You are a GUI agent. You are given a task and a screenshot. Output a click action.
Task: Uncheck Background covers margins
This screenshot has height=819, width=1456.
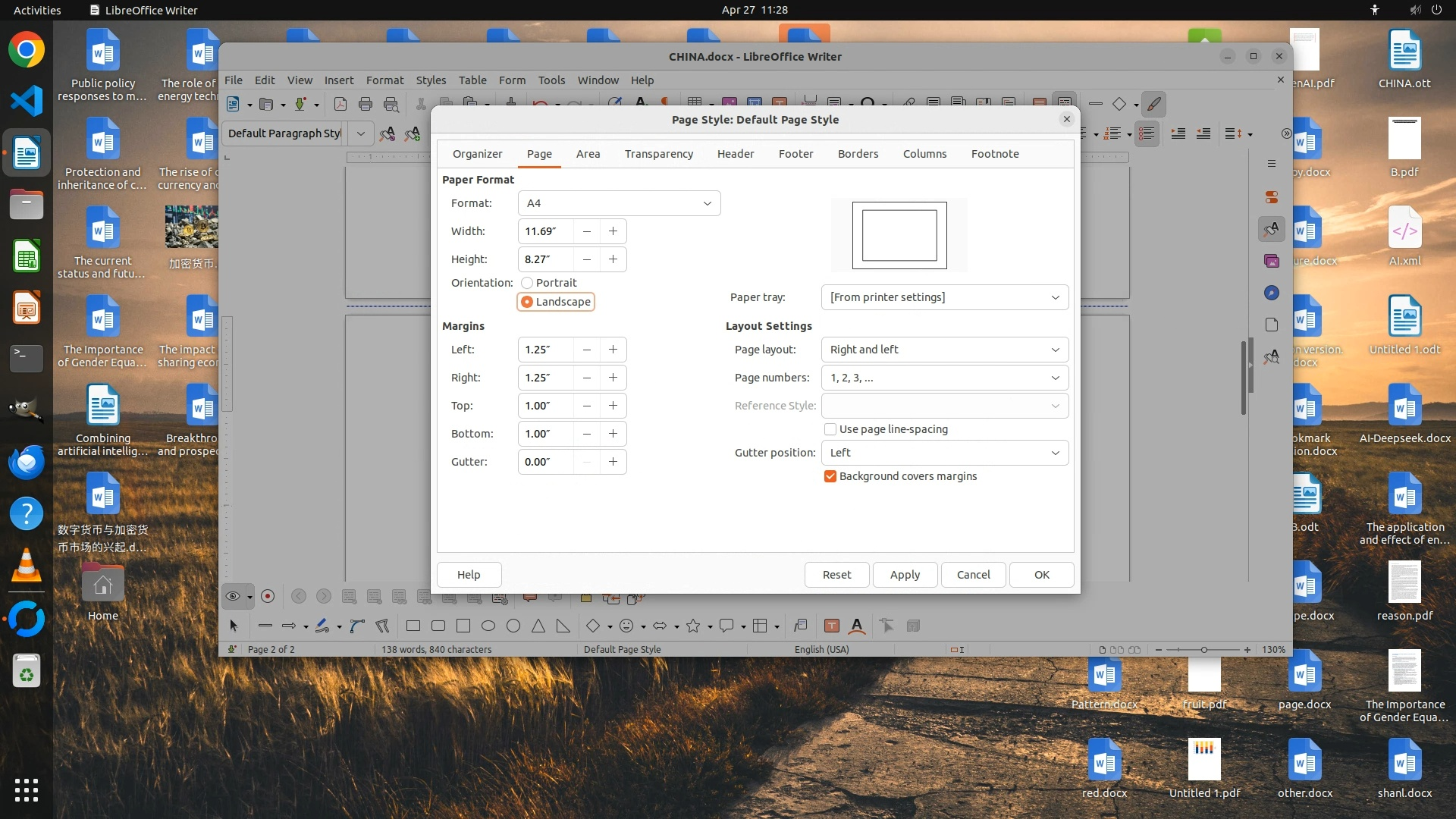(830, 476)
